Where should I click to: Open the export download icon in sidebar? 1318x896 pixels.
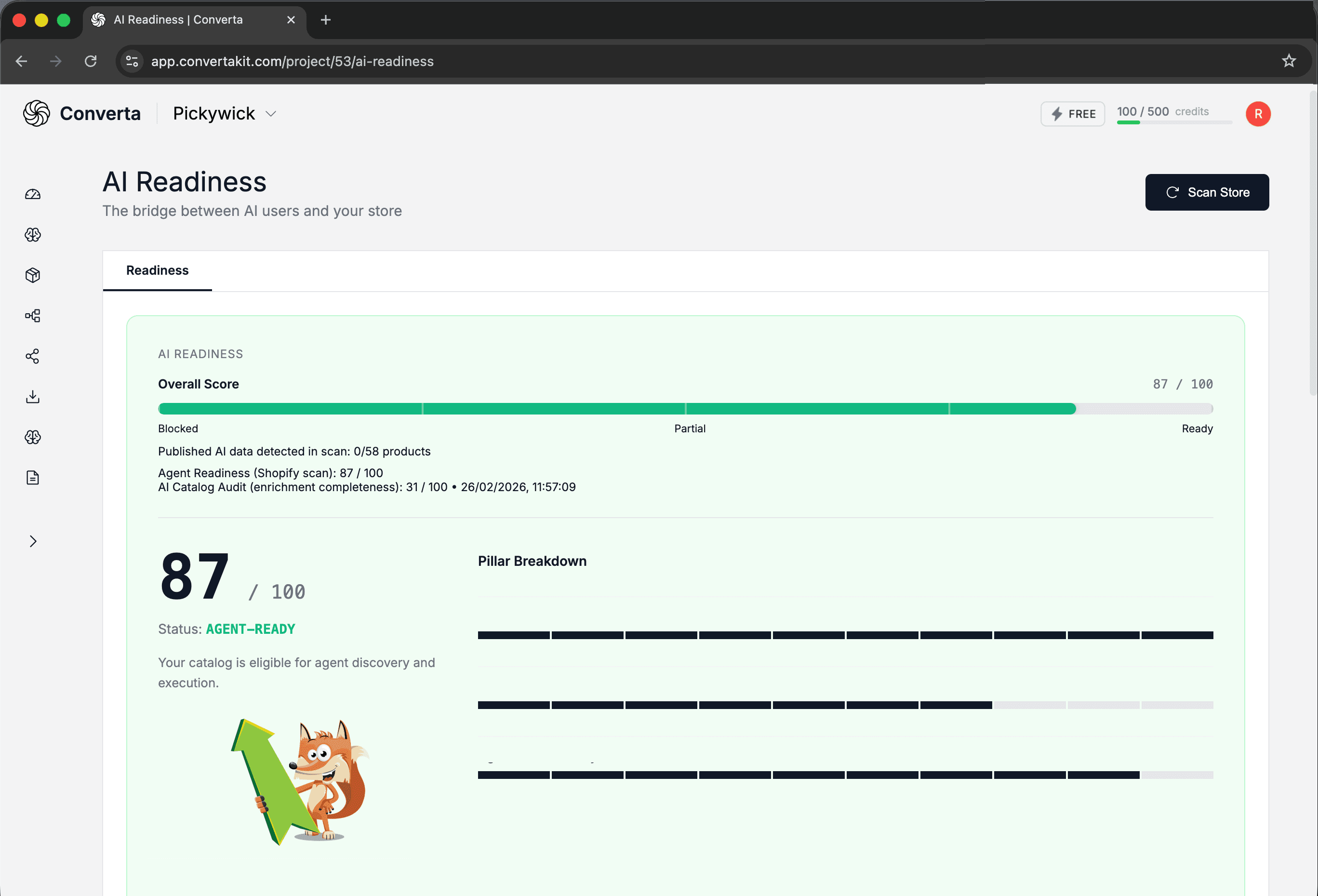click(x=32, y=397)
